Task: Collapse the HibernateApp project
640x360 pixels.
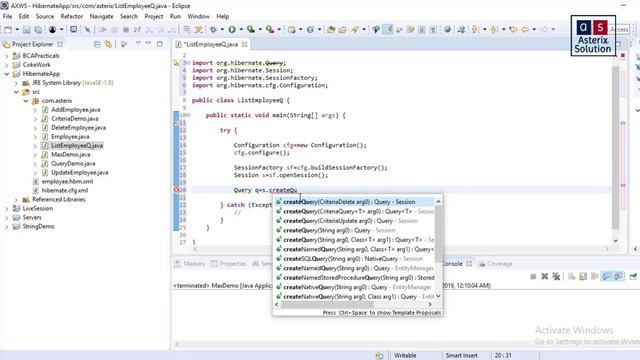Action: click(7, 74)
